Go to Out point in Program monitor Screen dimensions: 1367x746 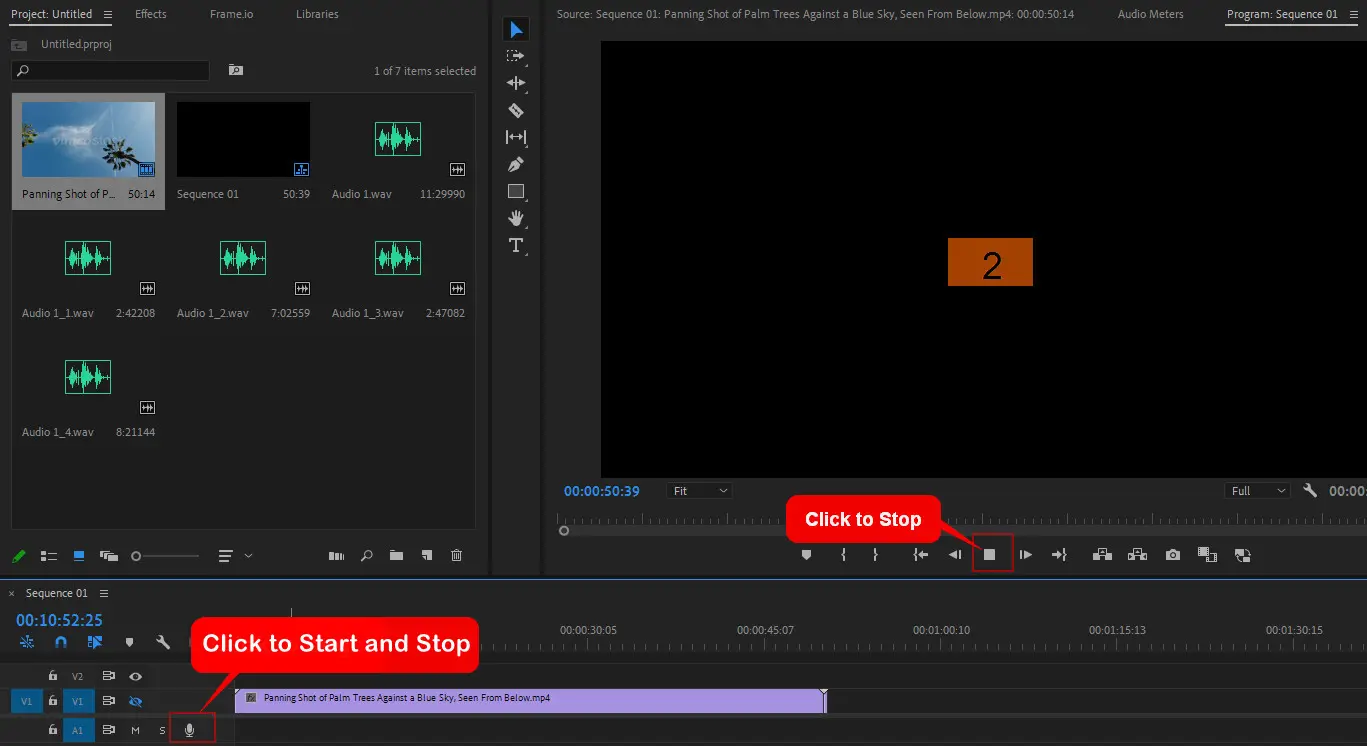click(x=1059, y=554)
